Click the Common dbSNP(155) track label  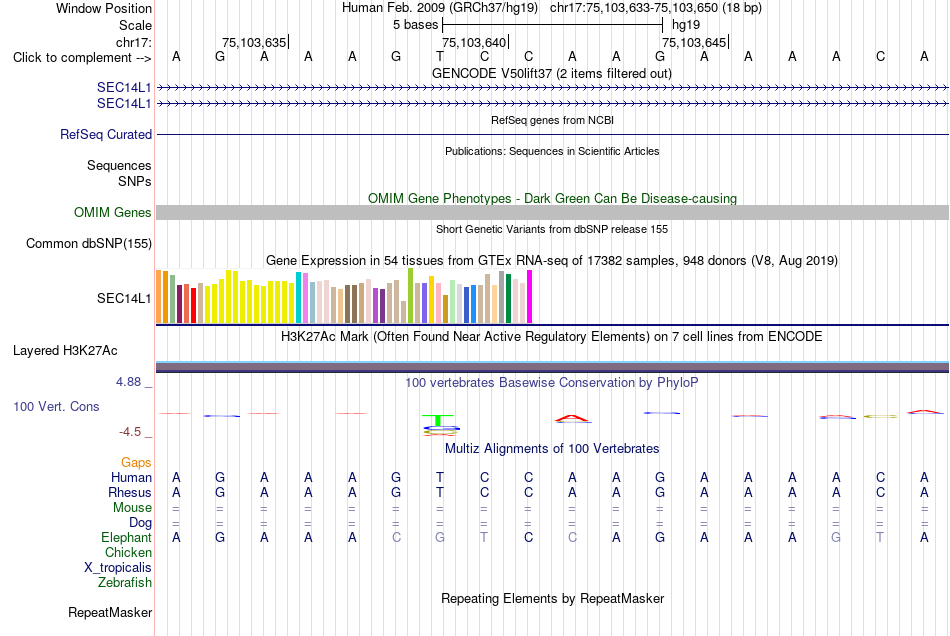click(x=89, y=243)
